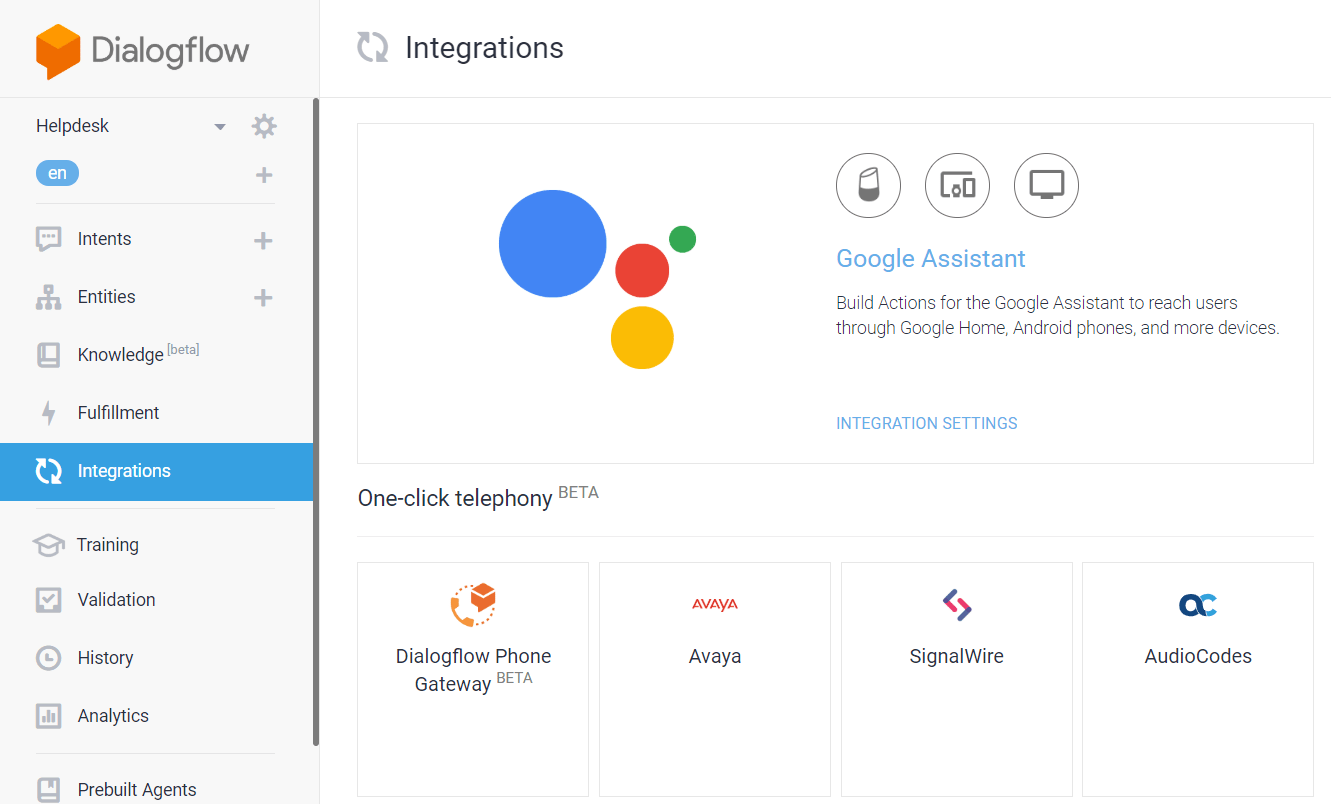Screen dimensions: 1331x804
Task: Click the Google Assistant colored dots logo
Action: pyautogui.click(x=597, y=279)
